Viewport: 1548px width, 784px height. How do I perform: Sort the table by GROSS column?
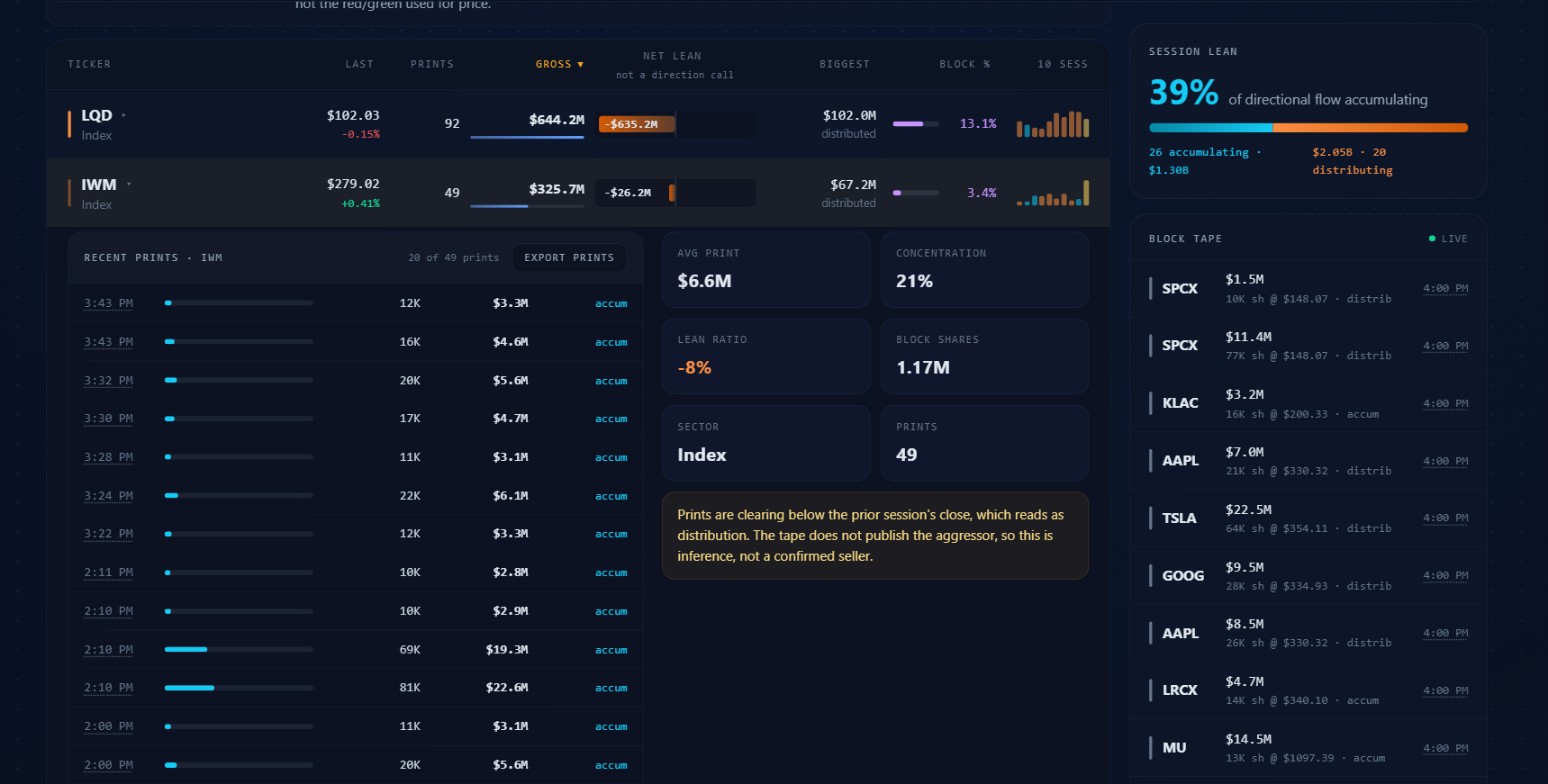click(560, 64)
